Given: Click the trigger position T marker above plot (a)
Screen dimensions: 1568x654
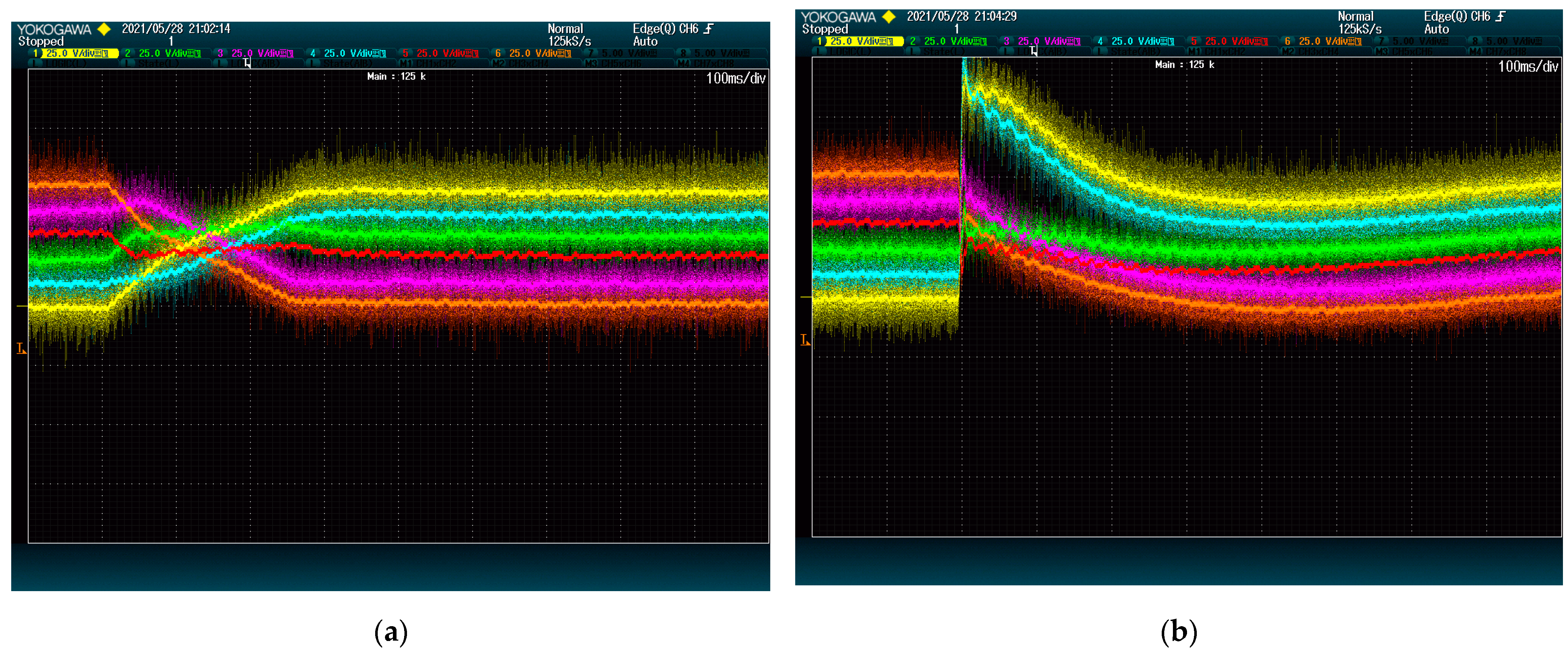Looking at the screenshot, I should tap(247, 63).
